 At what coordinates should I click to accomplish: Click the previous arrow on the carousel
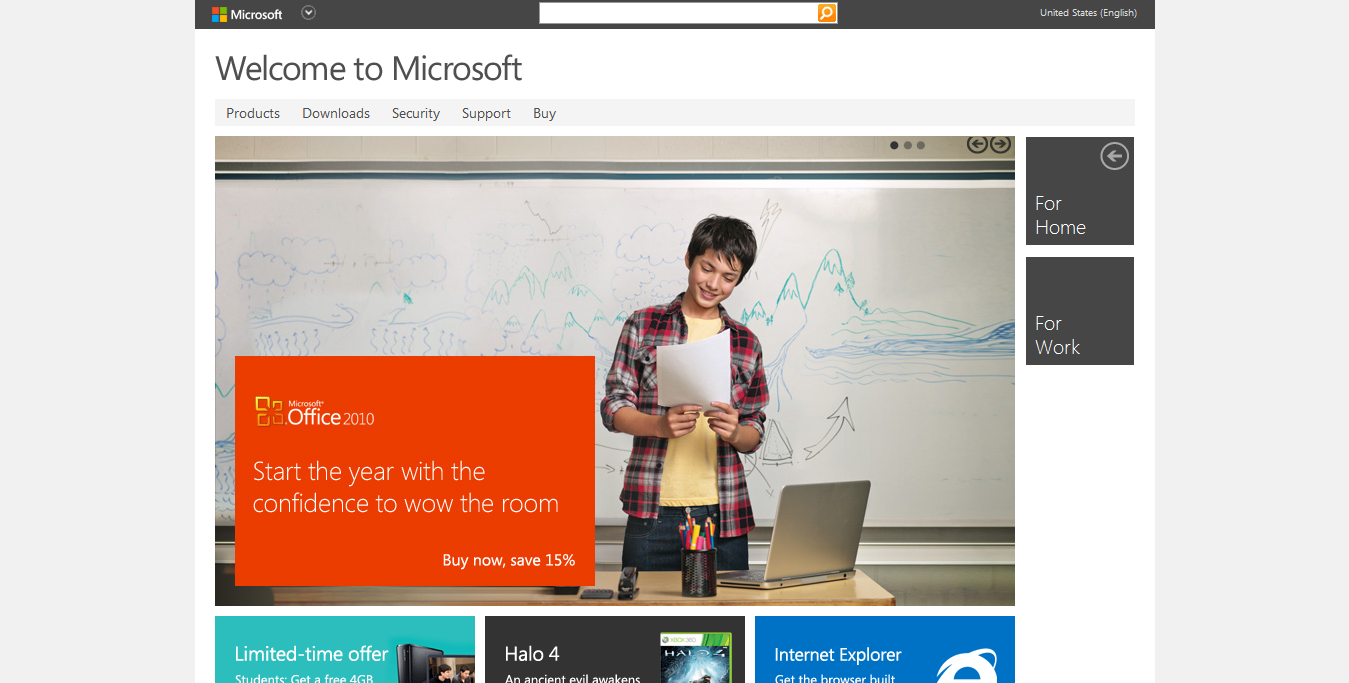977,144
